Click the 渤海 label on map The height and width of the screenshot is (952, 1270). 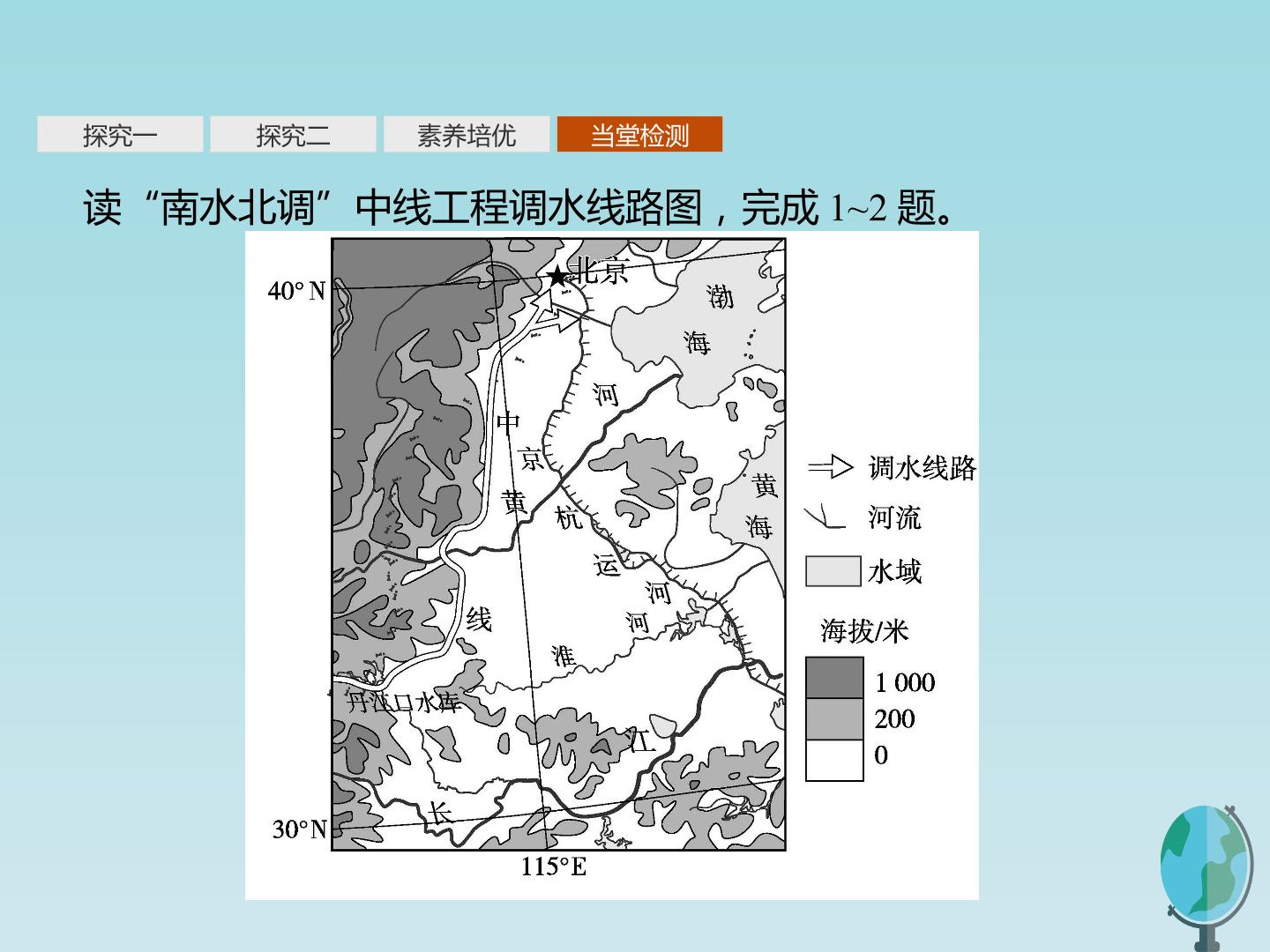point(708,319)
